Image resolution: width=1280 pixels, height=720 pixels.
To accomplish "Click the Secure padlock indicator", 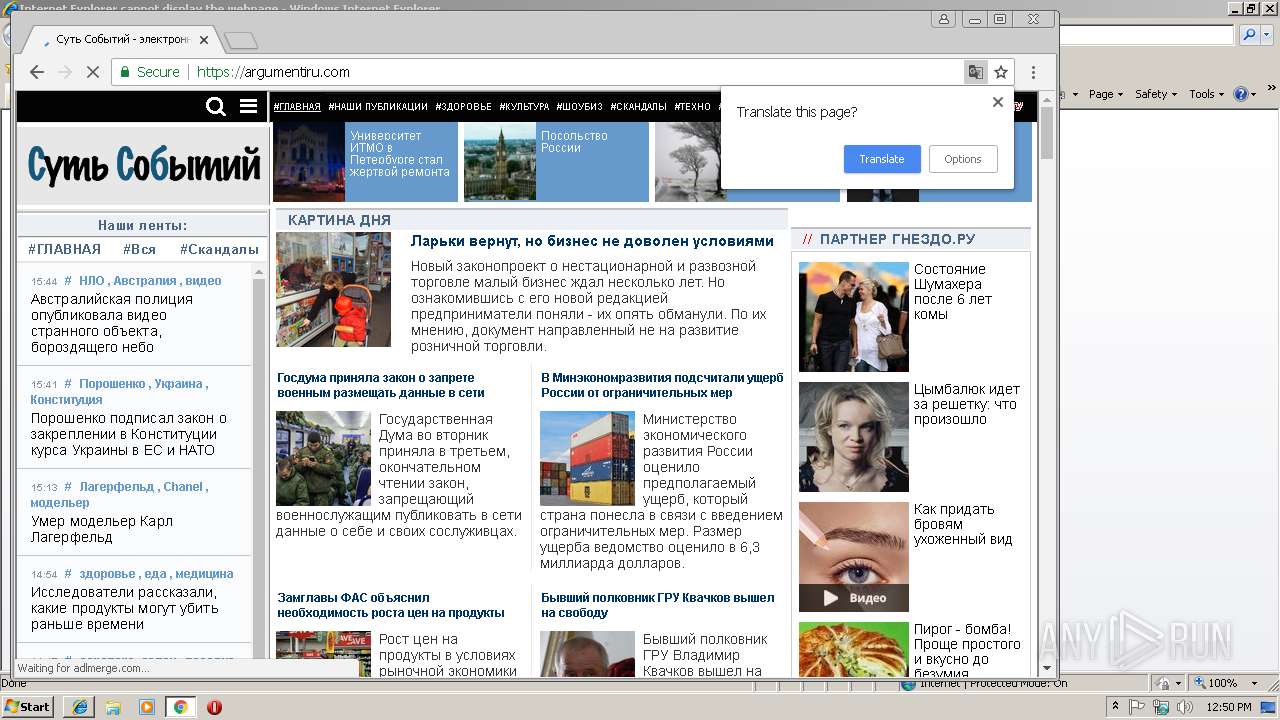I will point(150,72).
